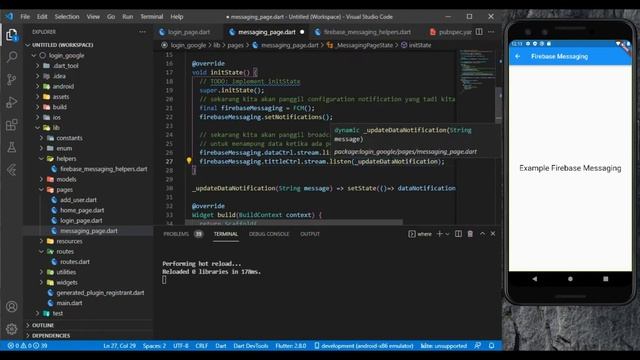The height and width of the screenshot is (360, 640).
Task: Click the feedback icon in status bar
Action: pyautogui.click(x=478, y=346)
